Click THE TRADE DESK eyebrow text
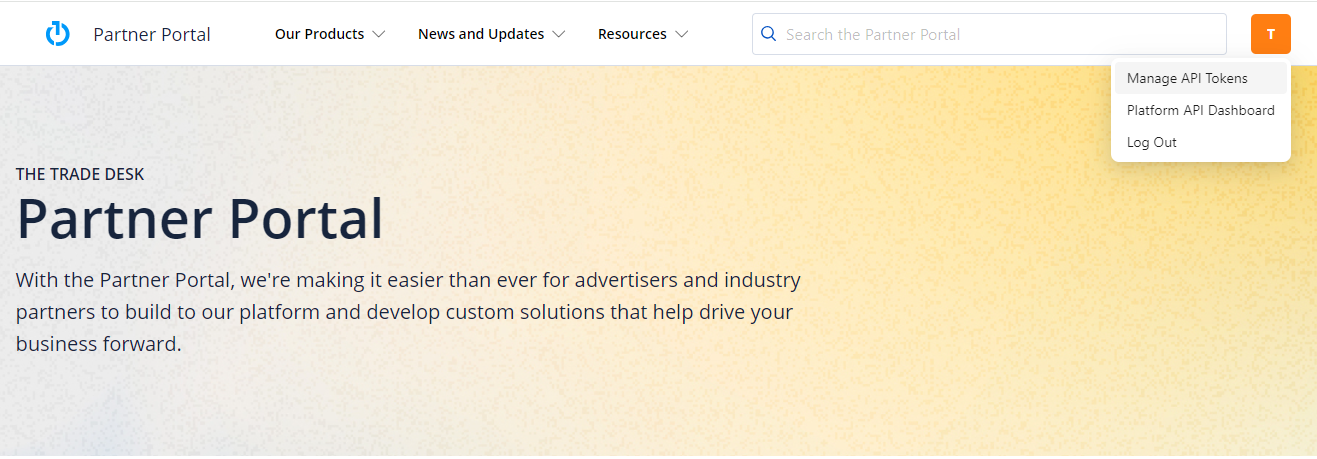 (80, 174)
